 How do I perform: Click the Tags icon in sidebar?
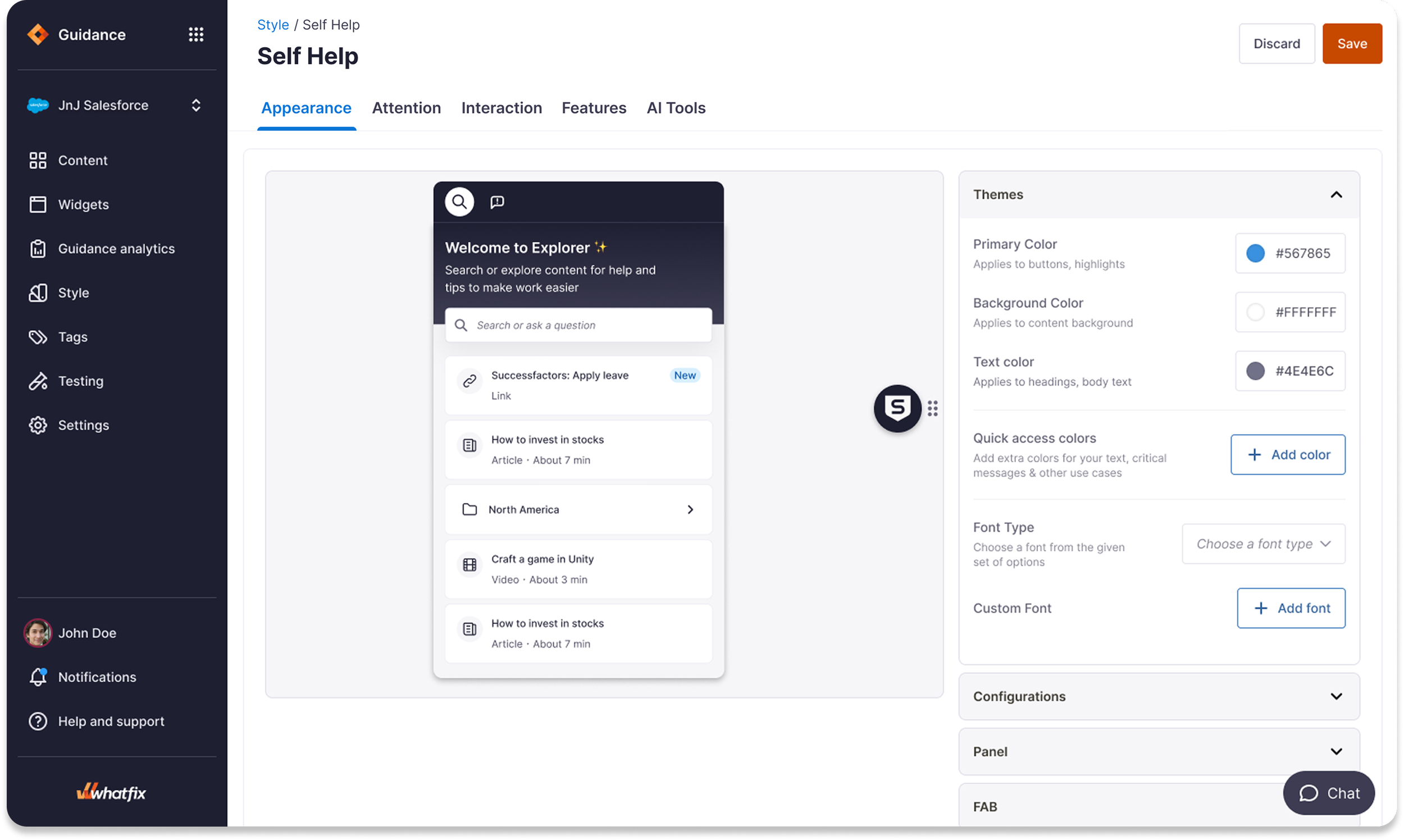pos(38,337)
